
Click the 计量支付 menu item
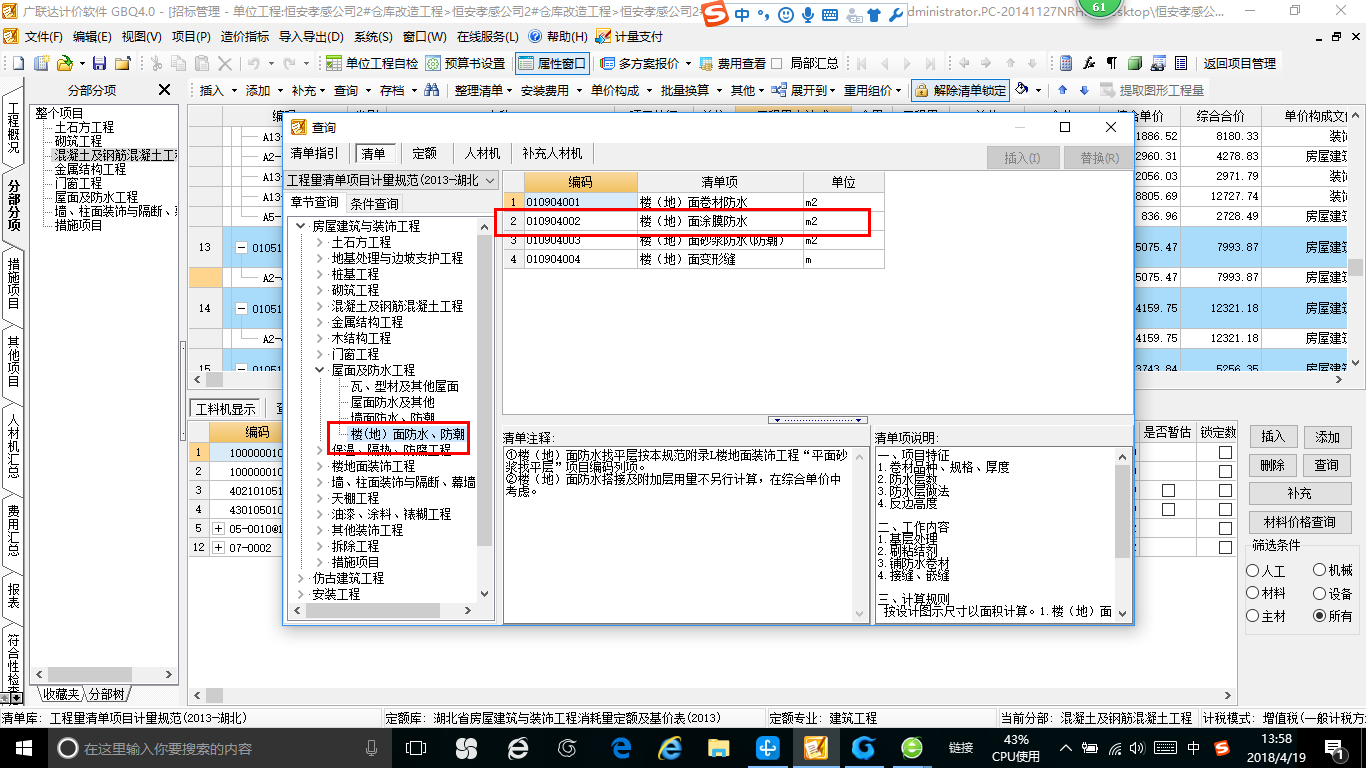coord(629,36)
